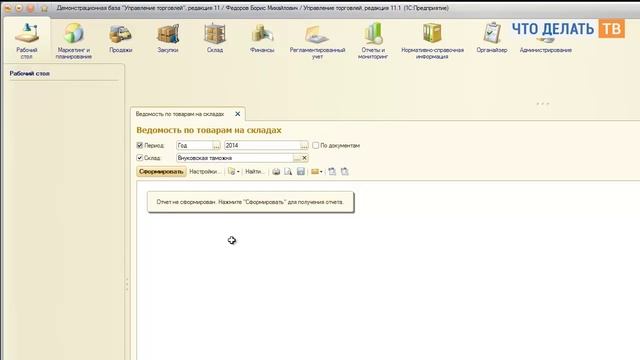This screenshot has height=360, width=640.
Task: Click the Сформировать button
Action: click(x=161, y=172)
